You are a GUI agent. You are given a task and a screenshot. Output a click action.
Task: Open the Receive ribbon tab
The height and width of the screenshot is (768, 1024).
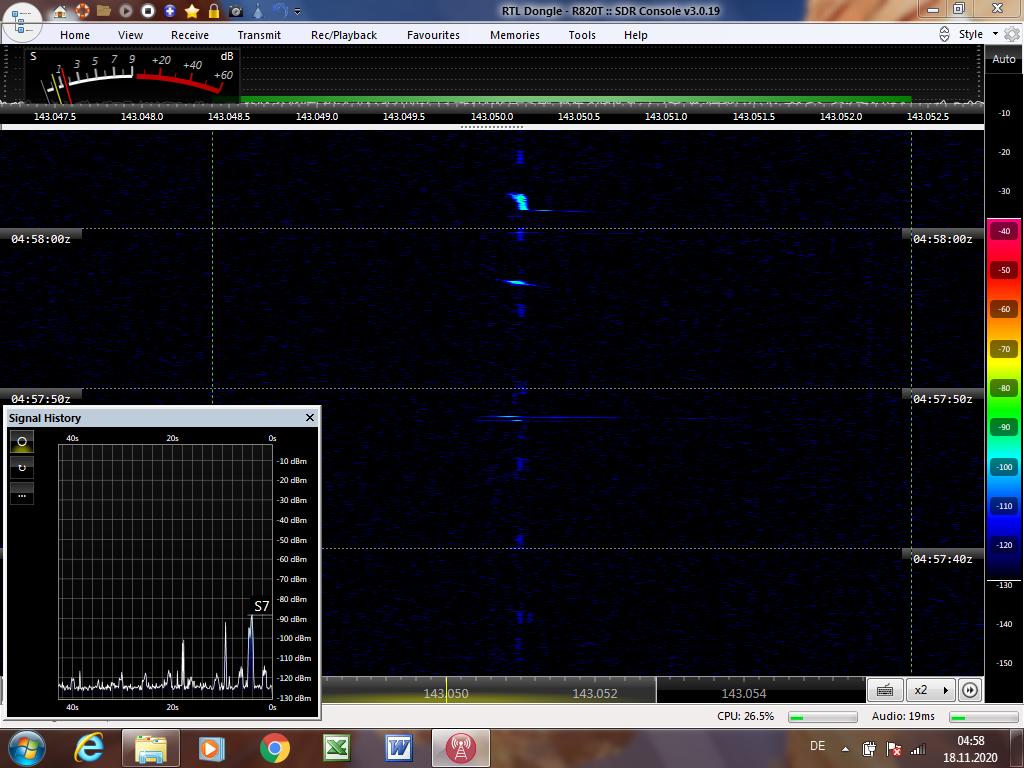(x=190, y=35)
